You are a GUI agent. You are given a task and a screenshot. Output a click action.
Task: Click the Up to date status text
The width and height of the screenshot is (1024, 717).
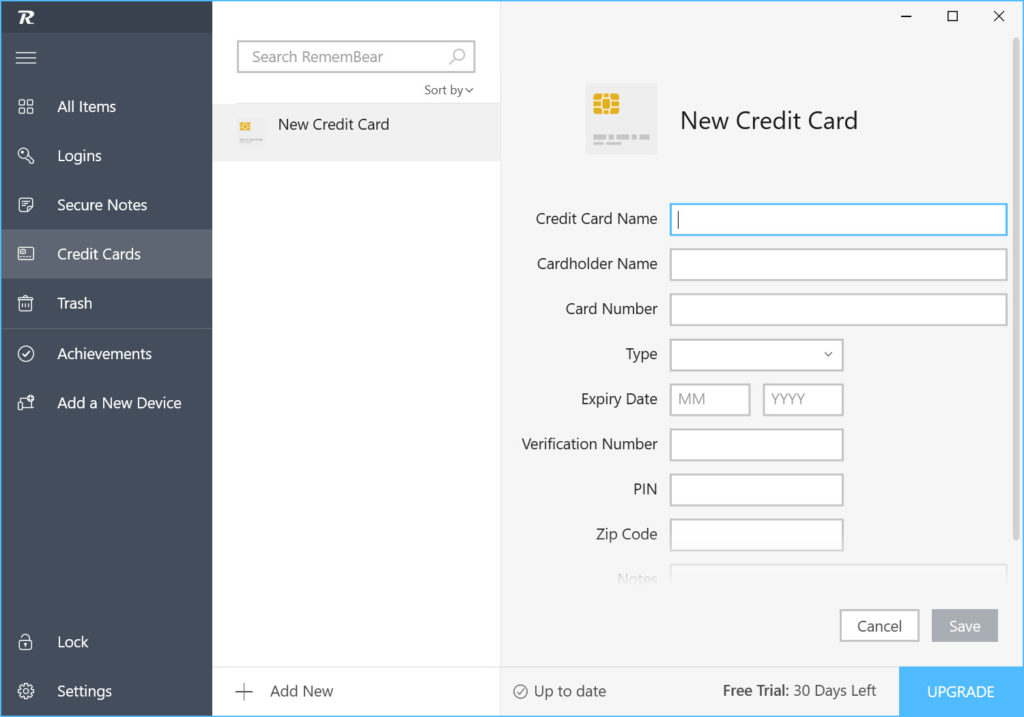[570, 691]
